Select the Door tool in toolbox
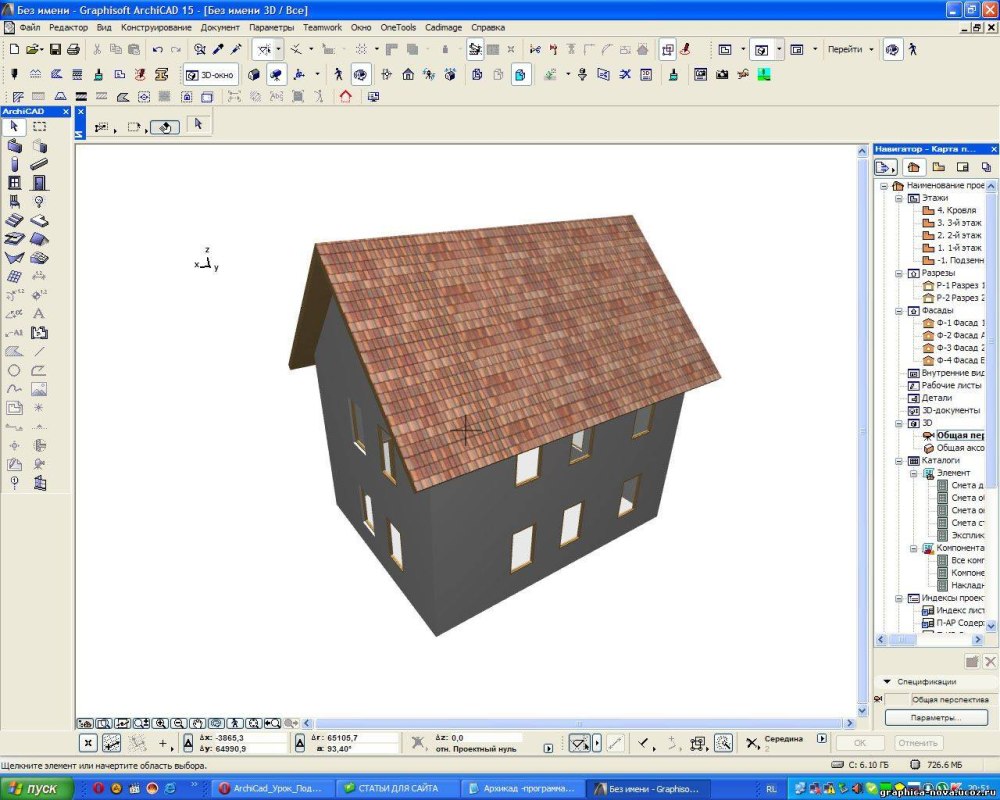Screen dimensions: 1000x800 pos(39,183)
